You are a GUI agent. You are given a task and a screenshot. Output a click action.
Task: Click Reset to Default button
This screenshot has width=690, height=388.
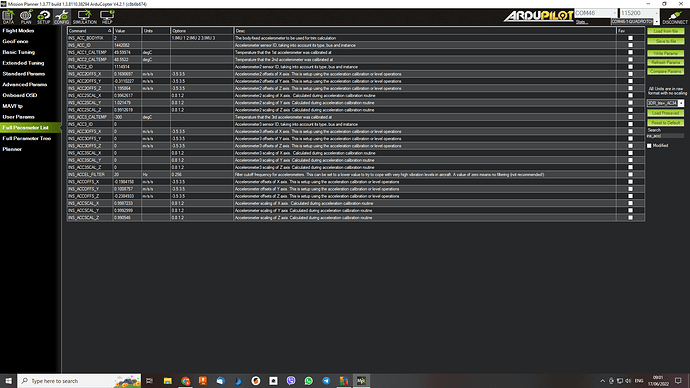coord(665,123)
